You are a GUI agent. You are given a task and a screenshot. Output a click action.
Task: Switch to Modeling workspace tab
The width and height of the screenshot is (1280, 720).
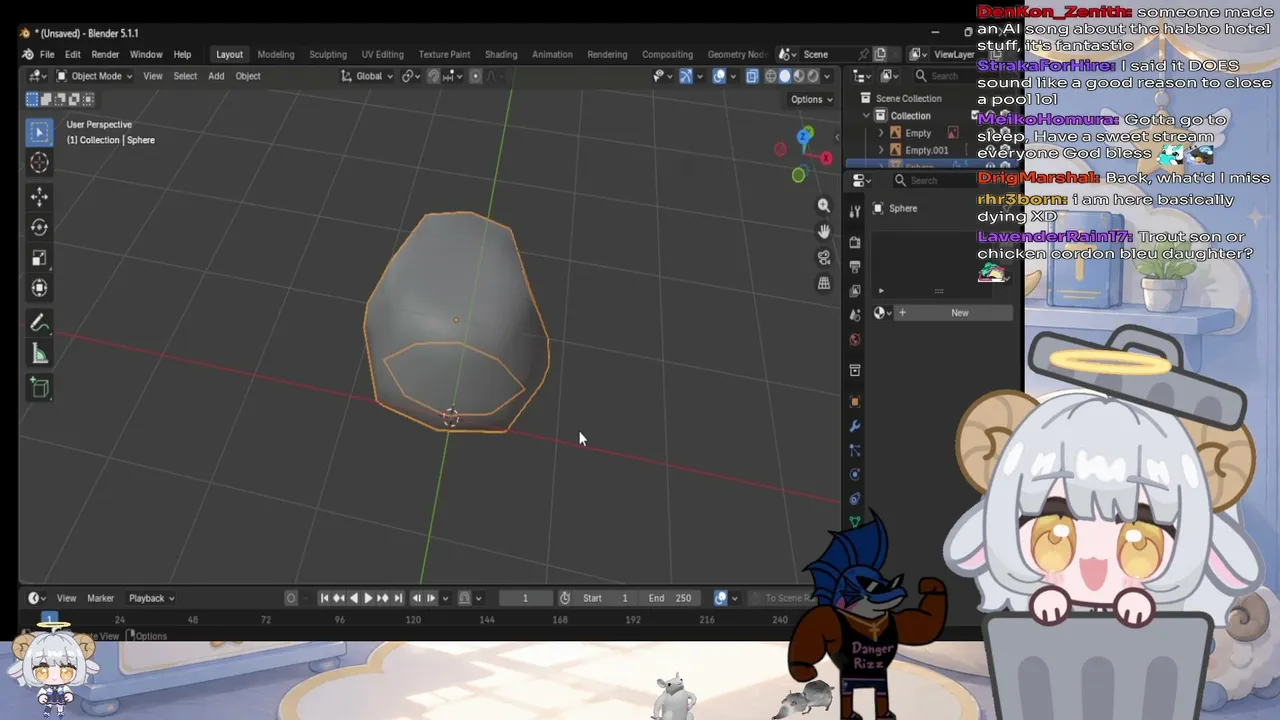tap(276, 54)
